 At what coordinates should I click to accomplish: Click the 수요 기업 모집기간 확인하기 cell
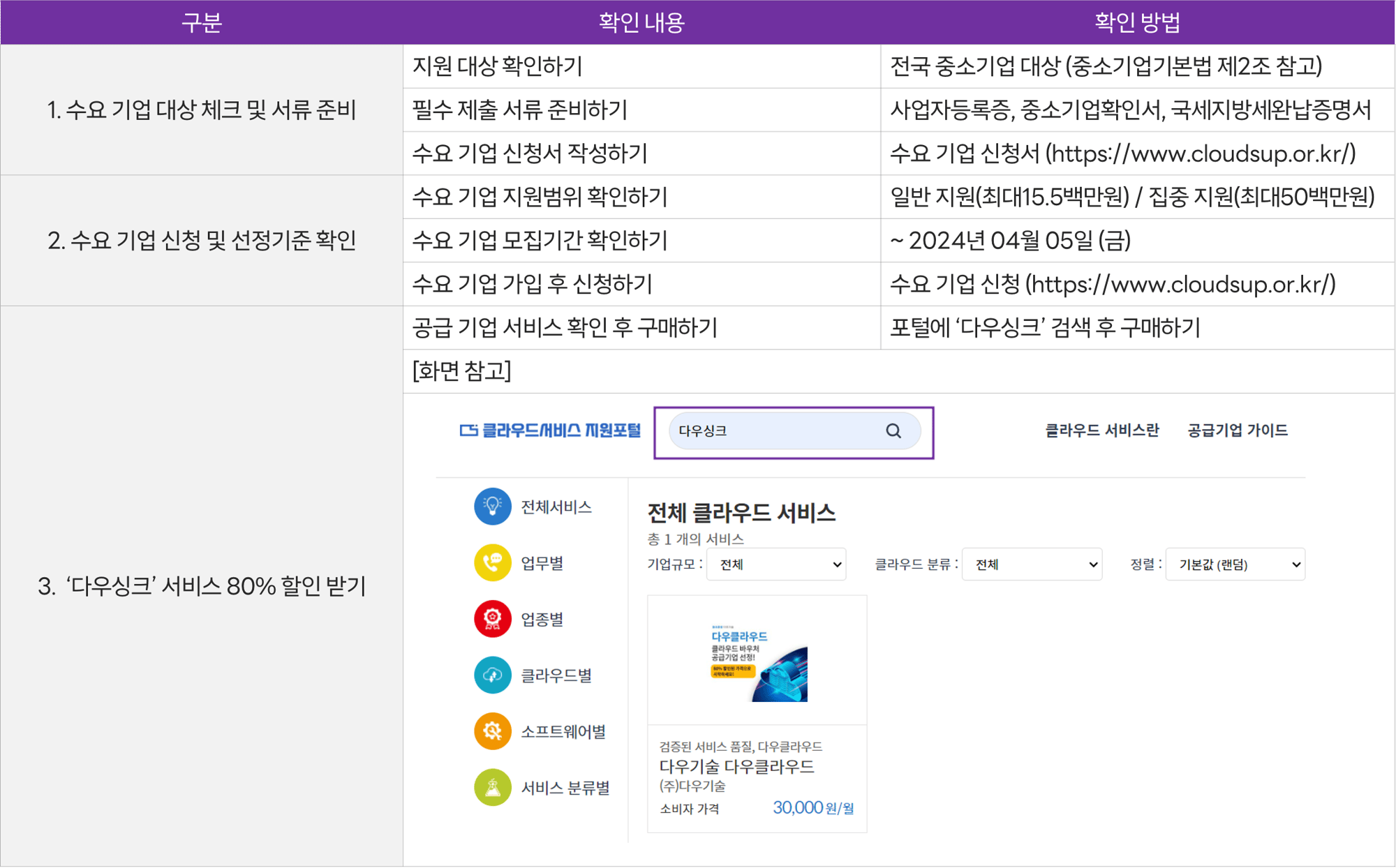641,241
